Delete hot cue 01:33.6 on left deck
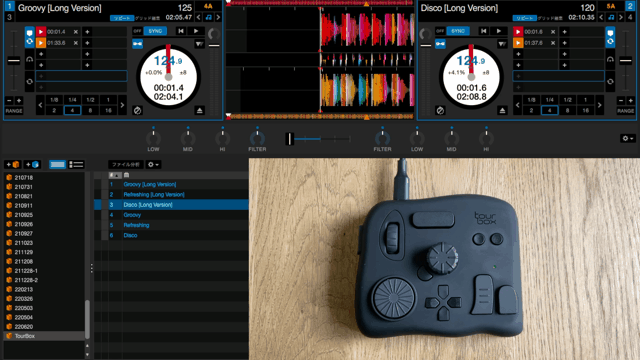 click(x=76, y=42)
